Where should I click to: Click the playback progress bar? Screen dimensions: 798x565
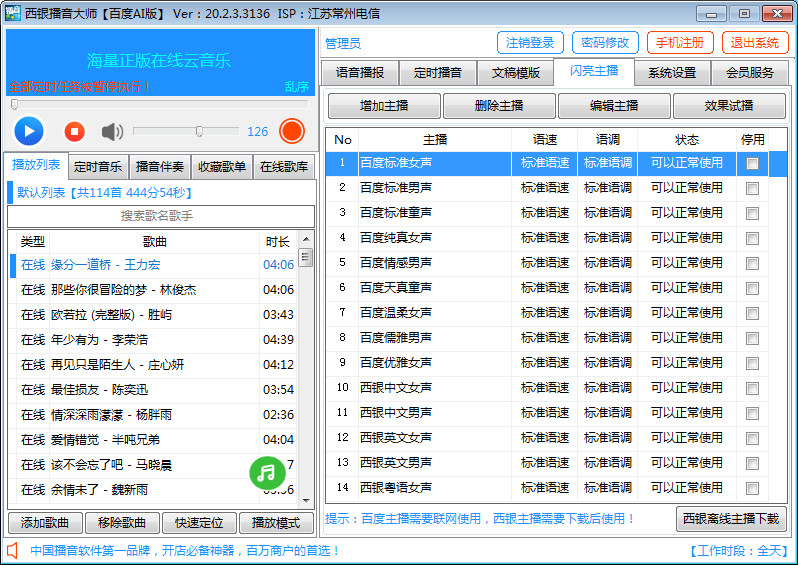[160, 104]
